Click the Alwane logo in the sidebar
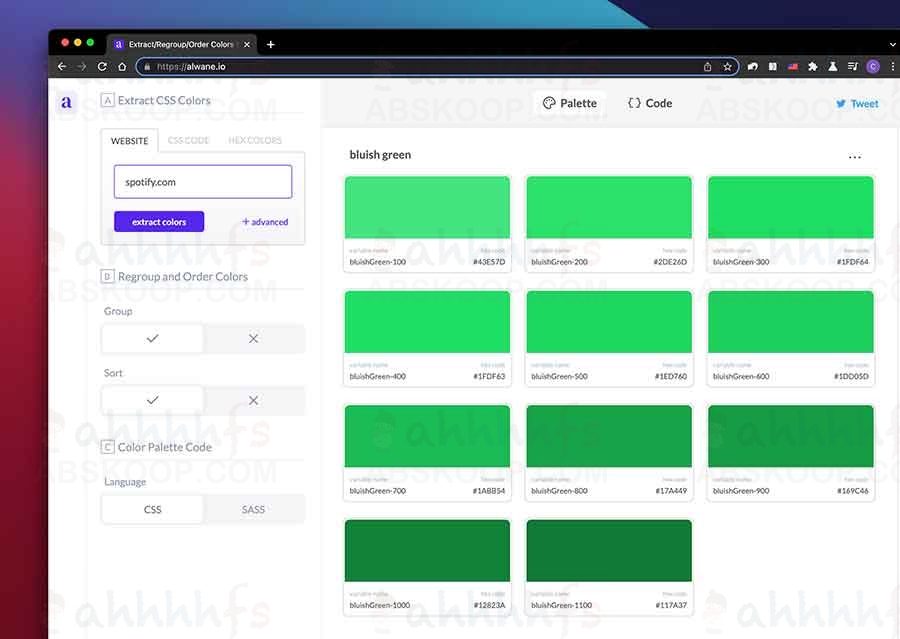 [66, 103]
